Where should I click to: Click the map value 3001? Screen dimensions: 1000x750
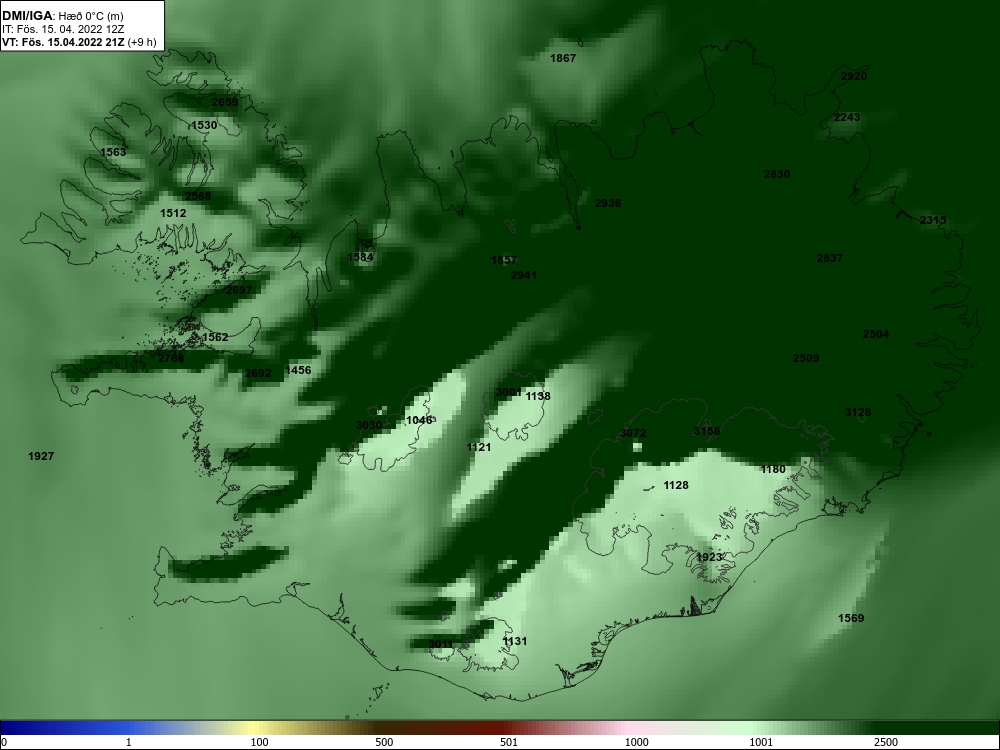508,392
